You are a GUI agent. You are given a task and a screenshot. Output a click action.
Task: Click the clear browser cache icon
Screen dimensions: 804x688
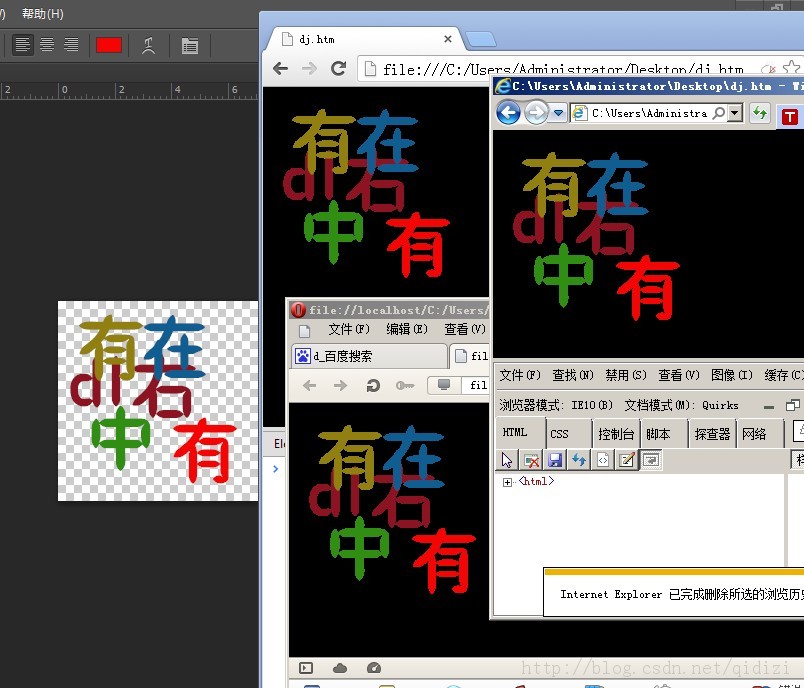[532, 460]
